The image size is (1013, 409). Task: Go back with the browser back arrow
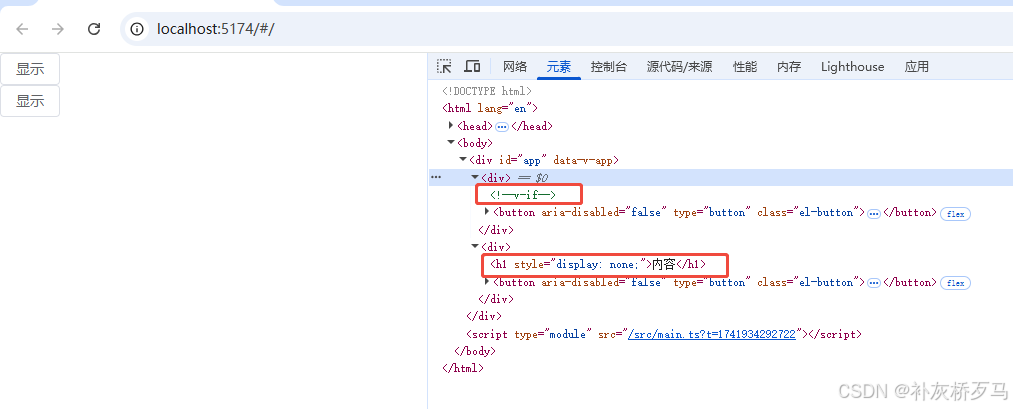tap(23, 28)
